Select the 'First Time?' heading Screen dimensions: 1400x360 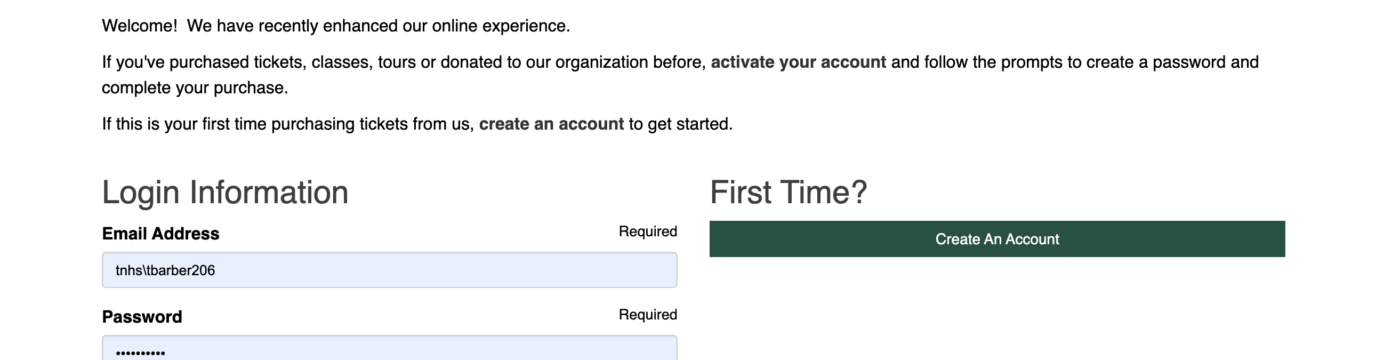pos(789,192)
